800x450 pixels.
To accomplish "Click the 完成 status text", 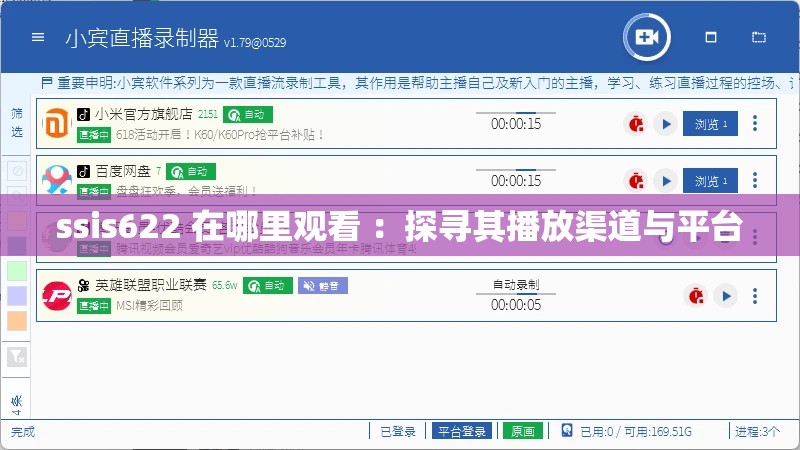I will [x=23, y=432].
